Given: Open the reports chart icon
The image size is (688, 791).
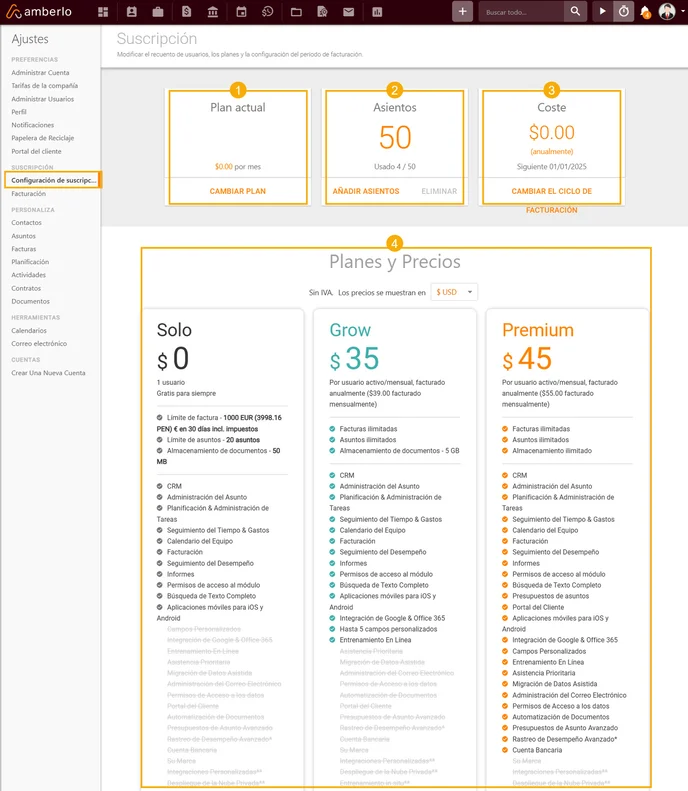Looking at the screenshot, I should [x=377, y=12].
